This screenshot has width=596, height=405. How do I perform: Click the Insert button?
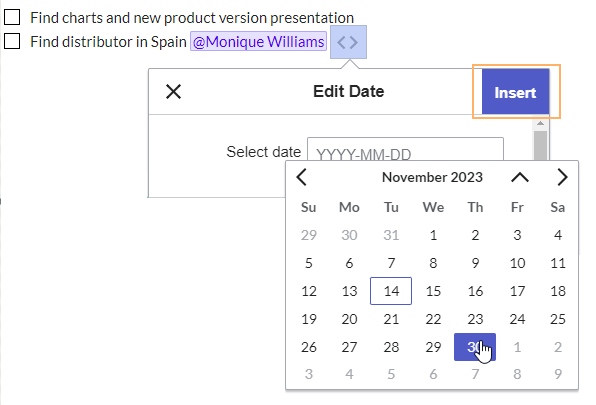(x=515, y=92)
